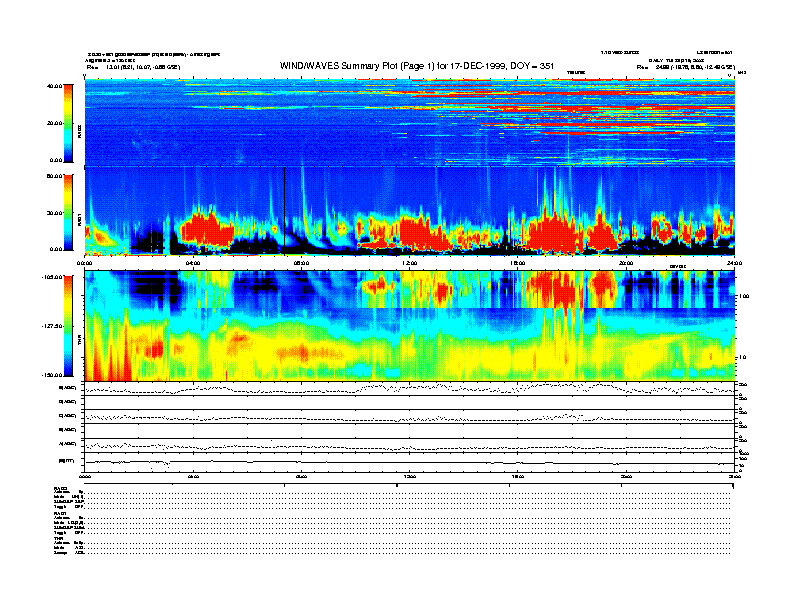
Task: Click the 20.00 label on RAD2 scale
Action: (55, 123)
